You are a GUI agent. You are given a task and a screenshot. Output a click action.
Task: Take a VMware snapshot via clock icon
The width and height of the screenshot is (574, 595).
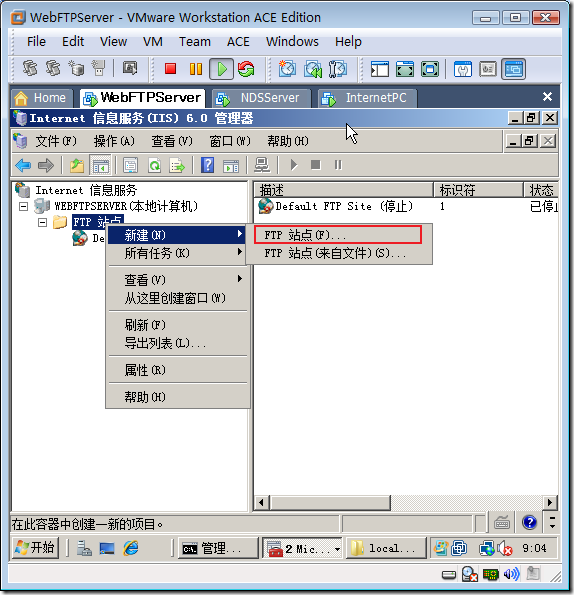click(287, 69)
